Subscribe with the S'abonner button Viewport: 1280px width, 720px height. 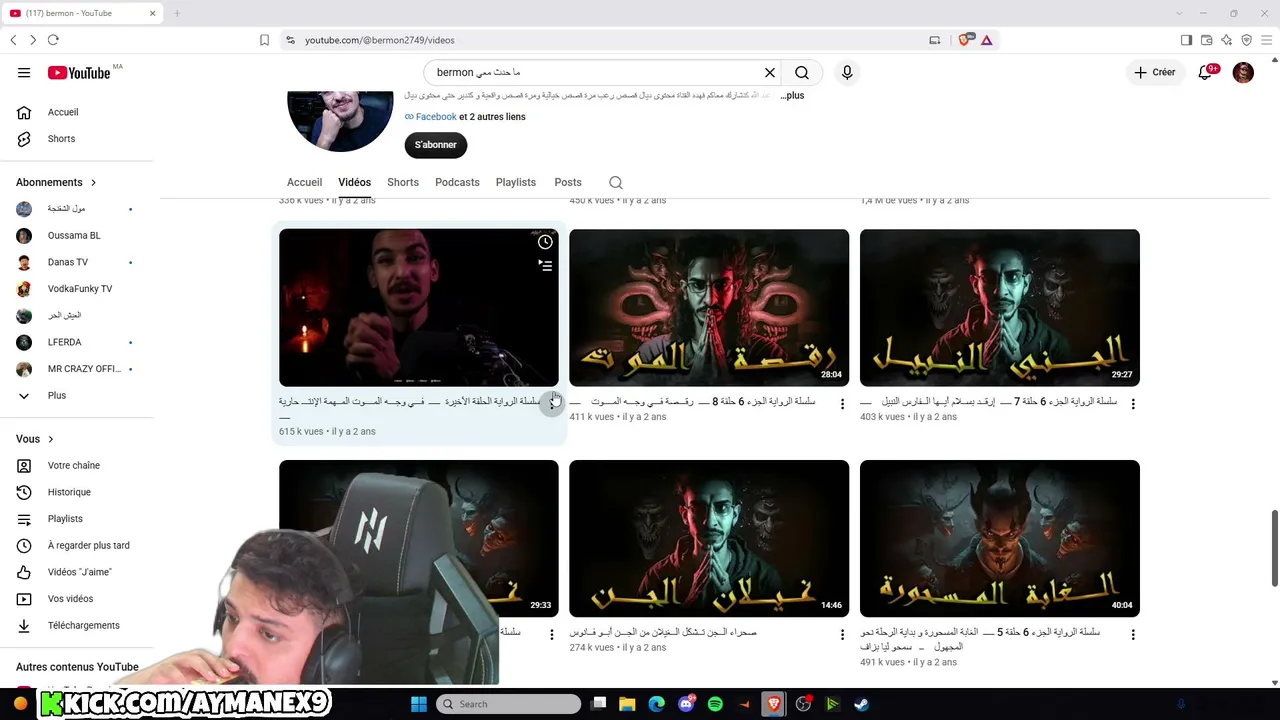pos(436,145)
